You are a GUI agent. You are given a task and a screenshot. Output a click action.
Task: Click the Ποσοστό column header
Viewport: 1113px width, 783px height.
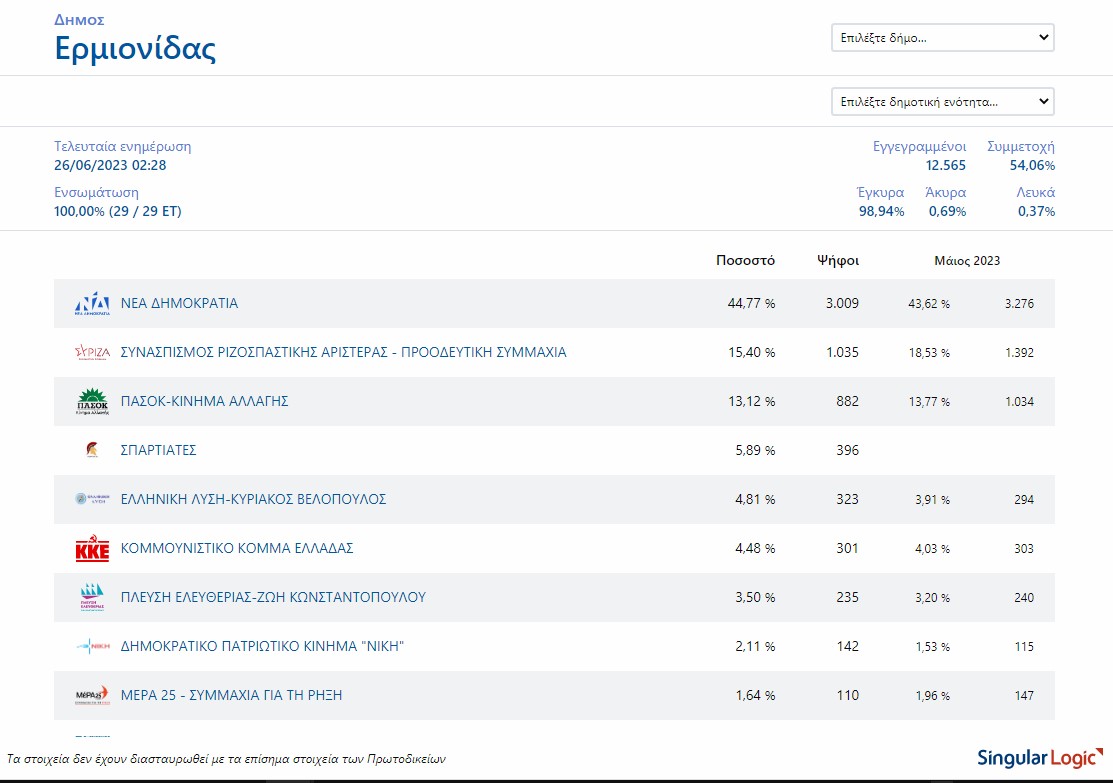745,260
